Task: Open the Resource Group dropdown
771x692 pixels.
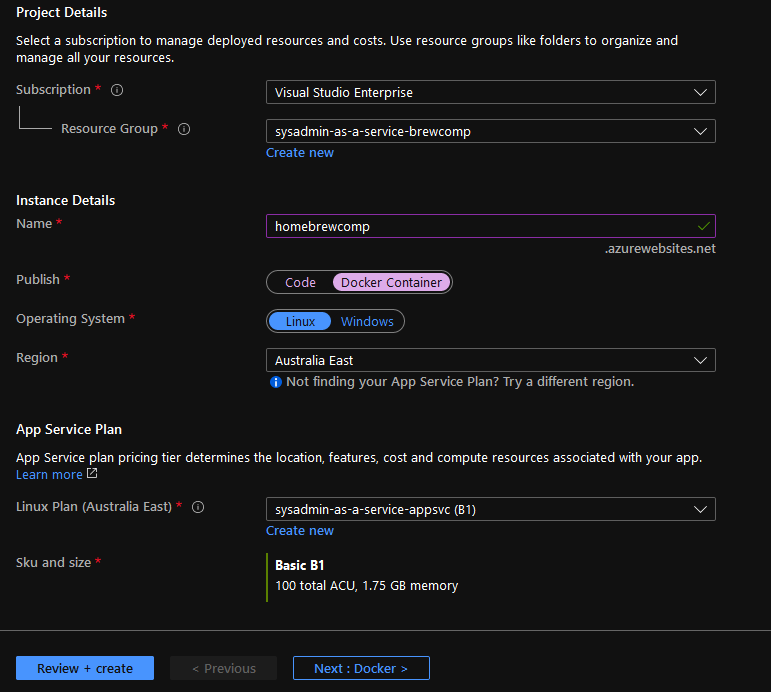Action: (x=491, y=131)
